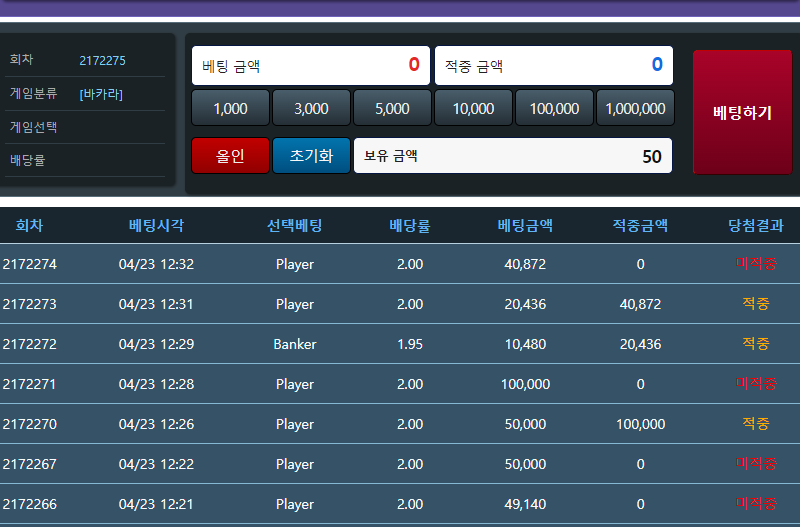Place the bet with the 베팅하기 button
This screenshot has width=800, height=527.
pos(742,112)
